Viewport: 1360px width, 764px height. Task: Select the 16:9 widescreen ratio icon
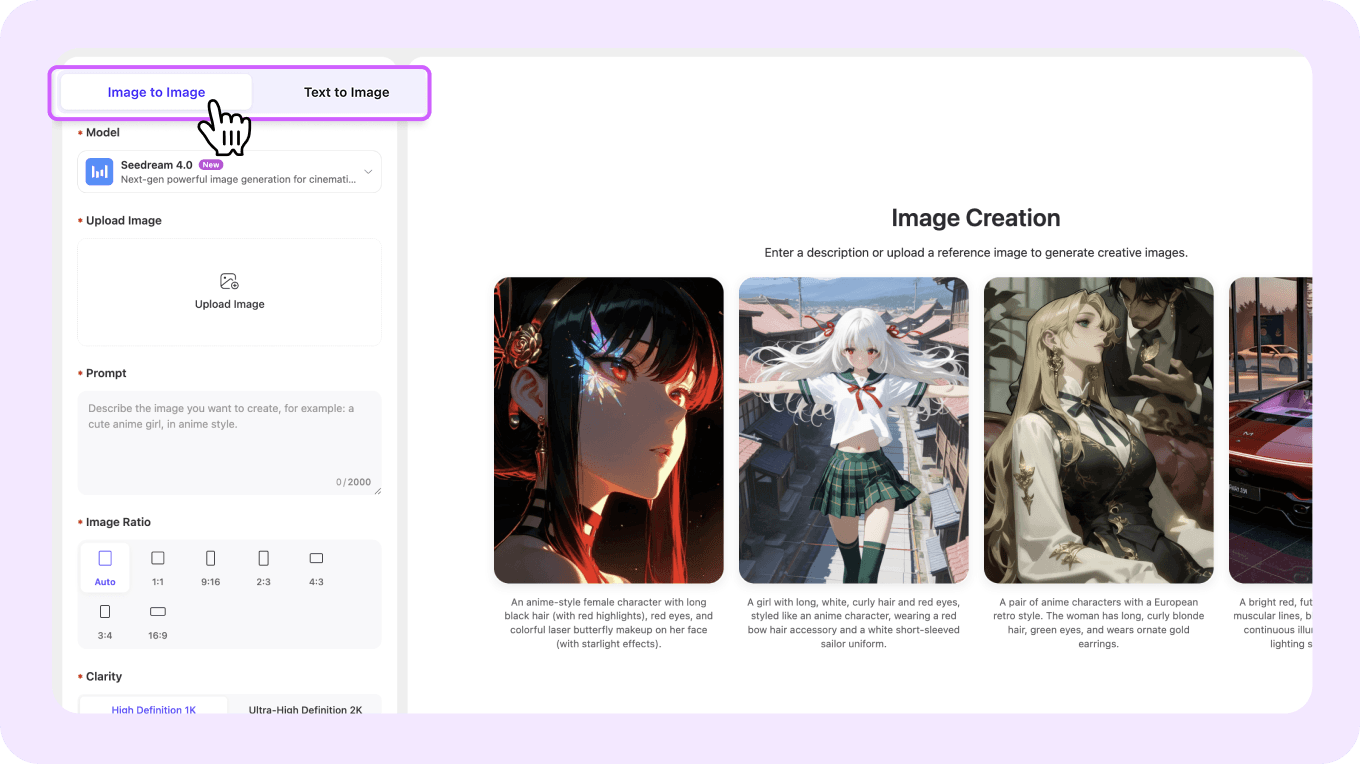(158, 611)
